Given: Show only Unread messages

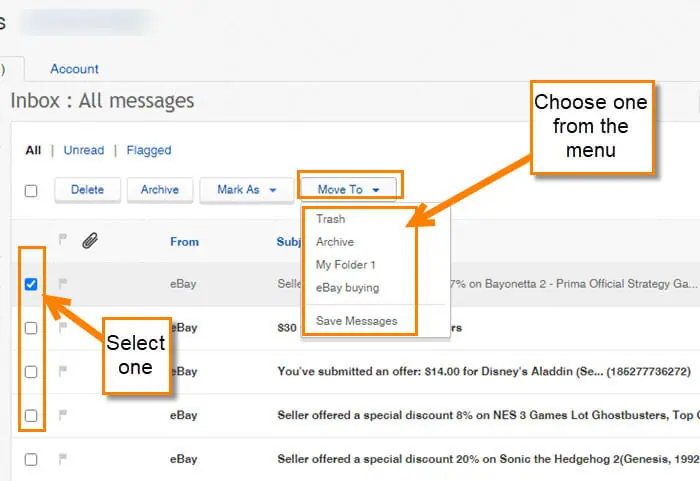Looking at the screenshot, I should click(x=83, y=150).
